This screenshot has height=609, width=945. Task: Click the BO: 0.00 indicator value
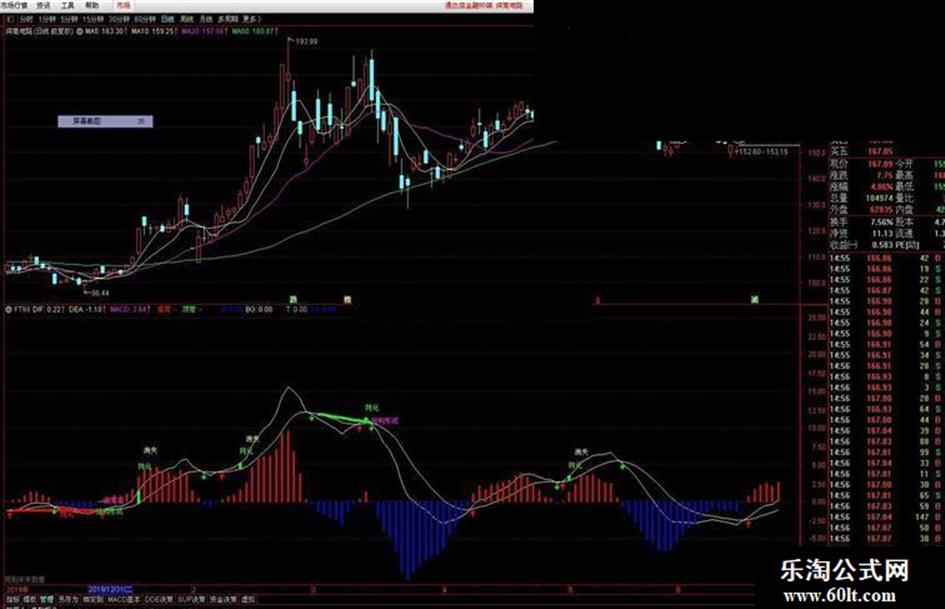pos(259,309)
